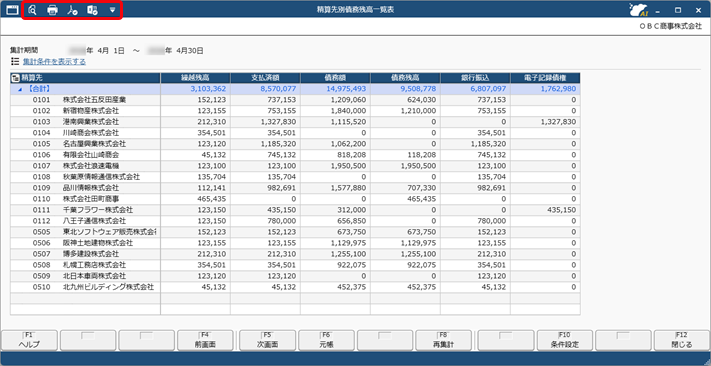The image size is (711, 366).
Task: Click the printer icon in the title toolbar
Action: tap(53, 10)
